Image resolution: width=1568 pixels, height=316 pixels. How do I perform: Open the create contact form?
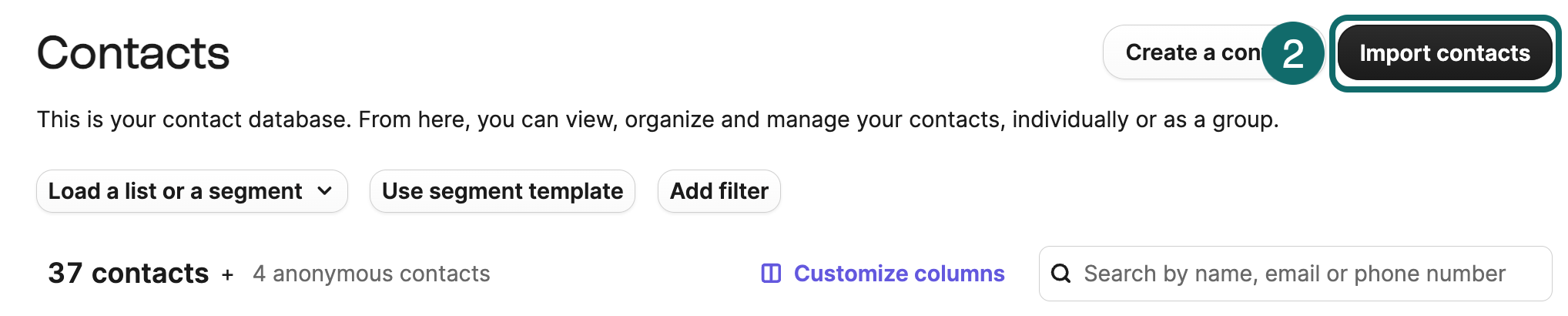1186,52
